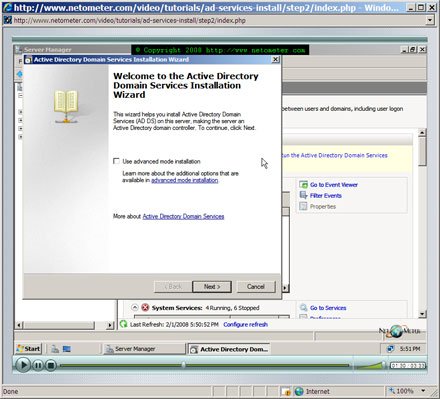
Task: Click the quick launch server icon
Action: (x=55, y=349)
